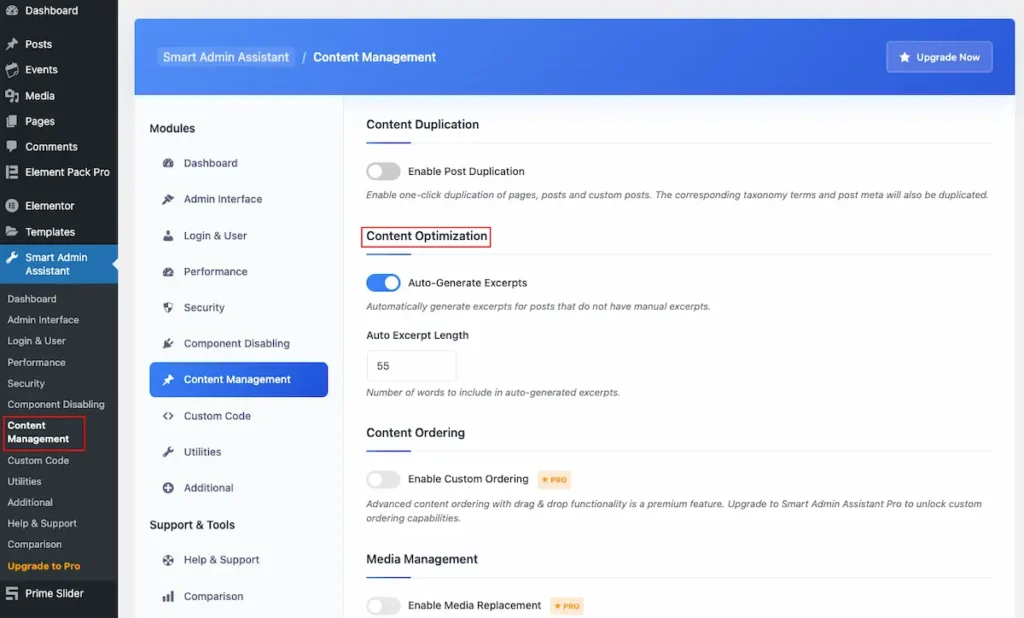The image size is (1024, 618).
Task: Open Admin Interface submenu link
Action: click(x=43, y=319)
